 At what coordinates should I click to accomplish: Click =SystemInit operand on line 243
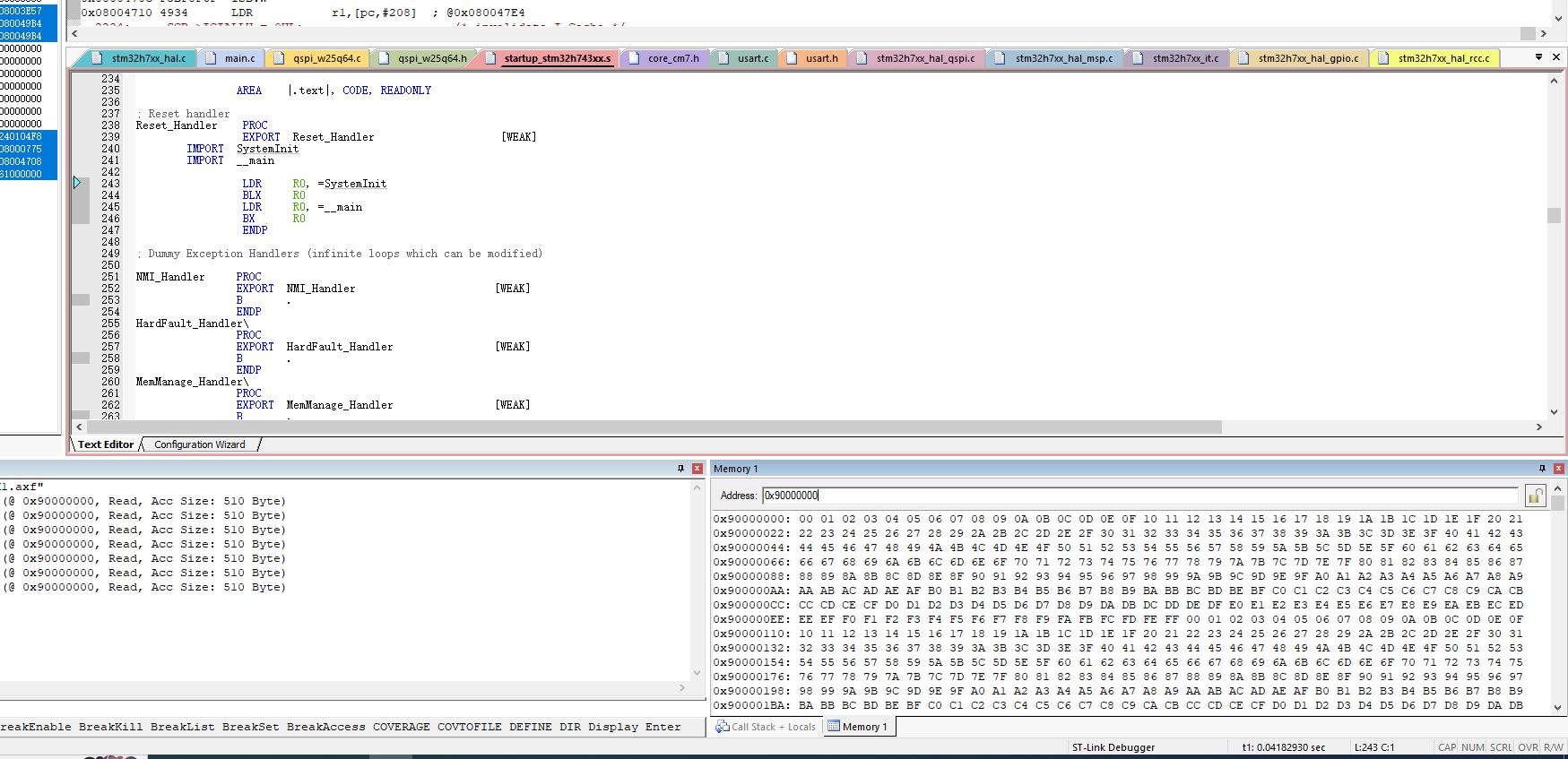coord(352,184)
